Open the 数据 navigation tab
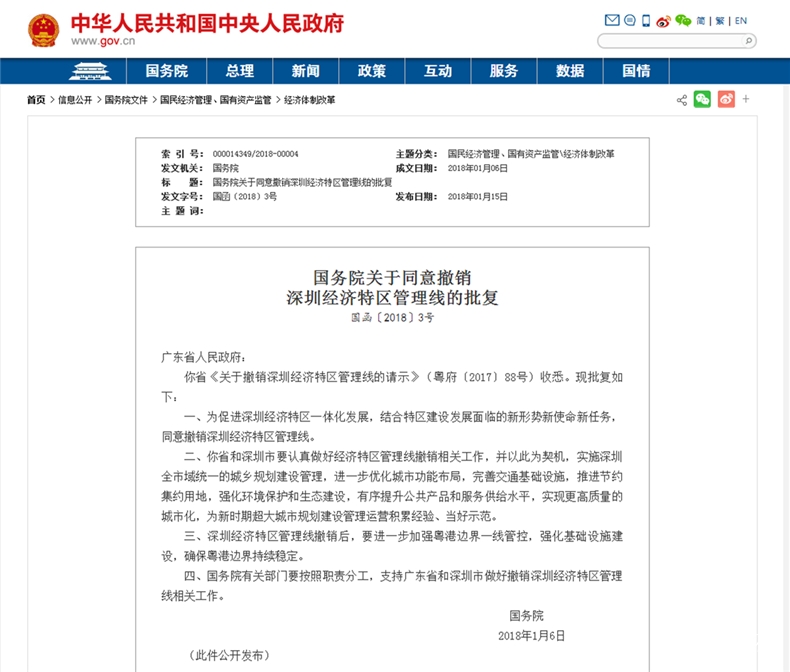This screenshot has width=790, height=672. pos(570,71)
